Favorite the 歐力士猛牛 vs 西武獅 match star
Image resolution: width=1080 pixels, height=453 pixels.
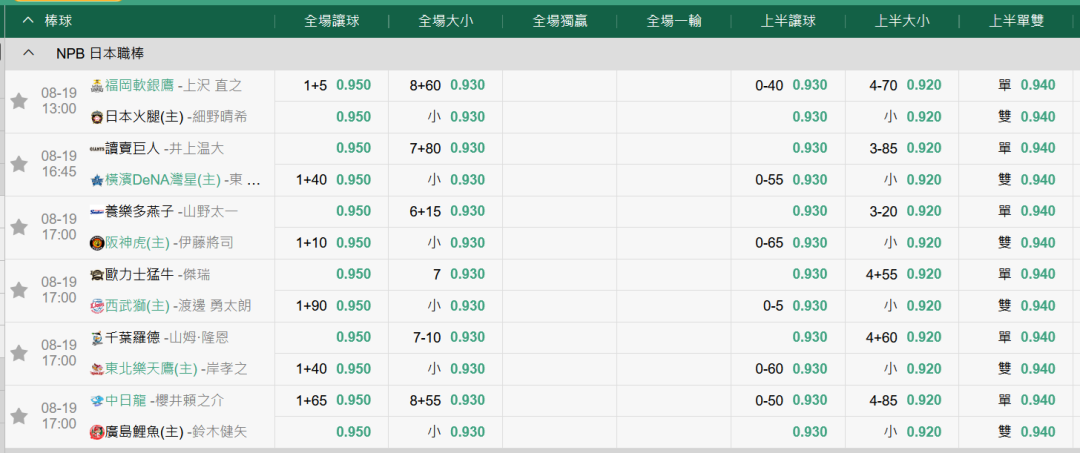[19, 291]
